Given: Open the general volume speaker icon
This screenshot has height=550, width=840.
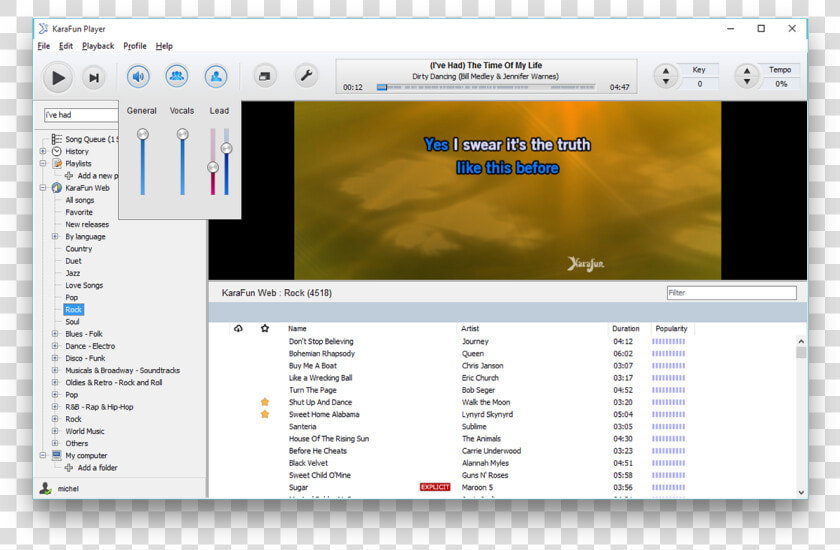Looking at the screenshot, I should (x=138, y=77).
